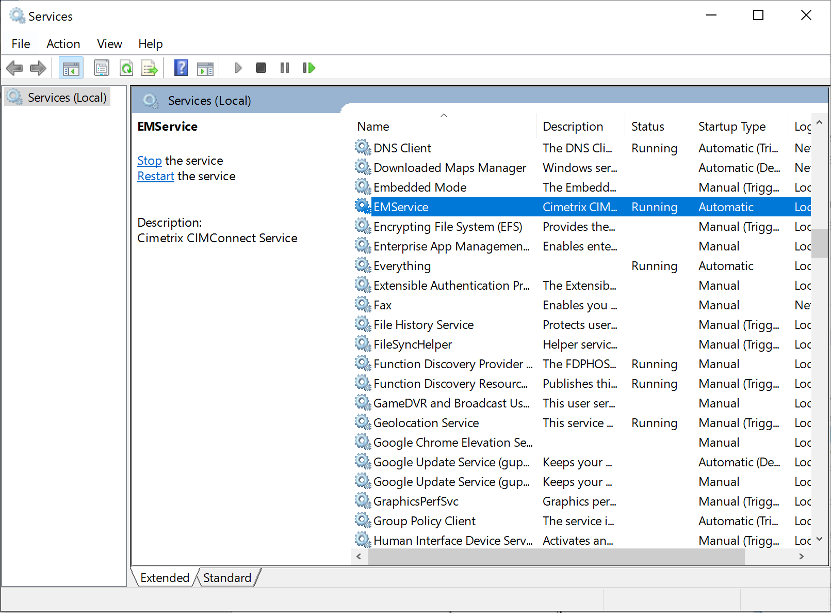The image size is (832, 614).
Task: Sort by the Startup Type column header
Action: click(x=732, y=127)
